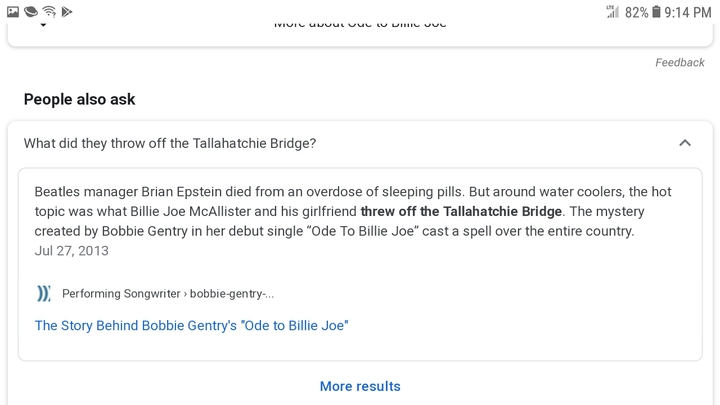Collapse answer using the up chevron
Viewport: 720px width, 405px height.
(685, 143)
